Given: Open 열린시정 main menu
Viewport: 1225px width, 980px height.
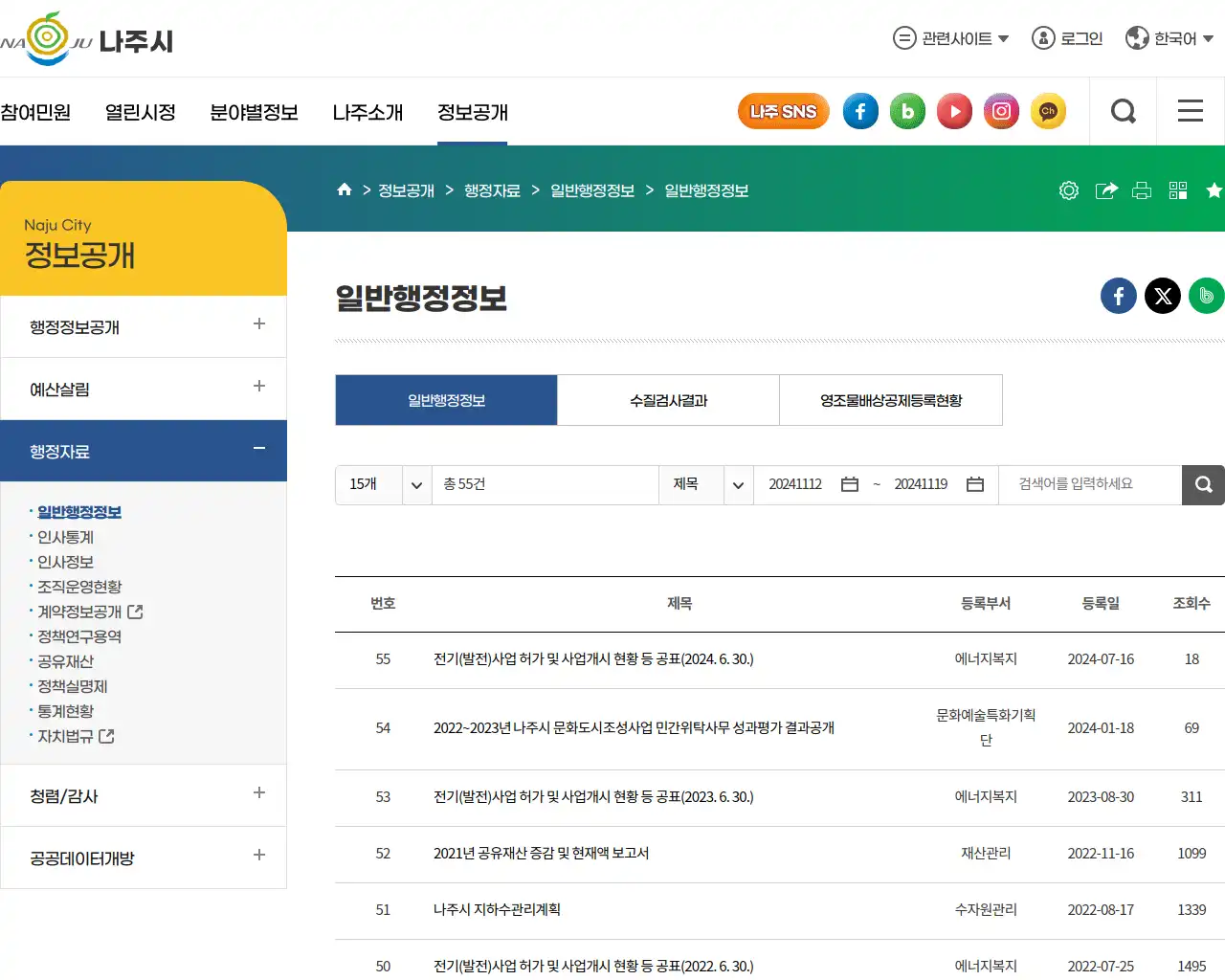Looking at the screenshot, I should point(141,112).
